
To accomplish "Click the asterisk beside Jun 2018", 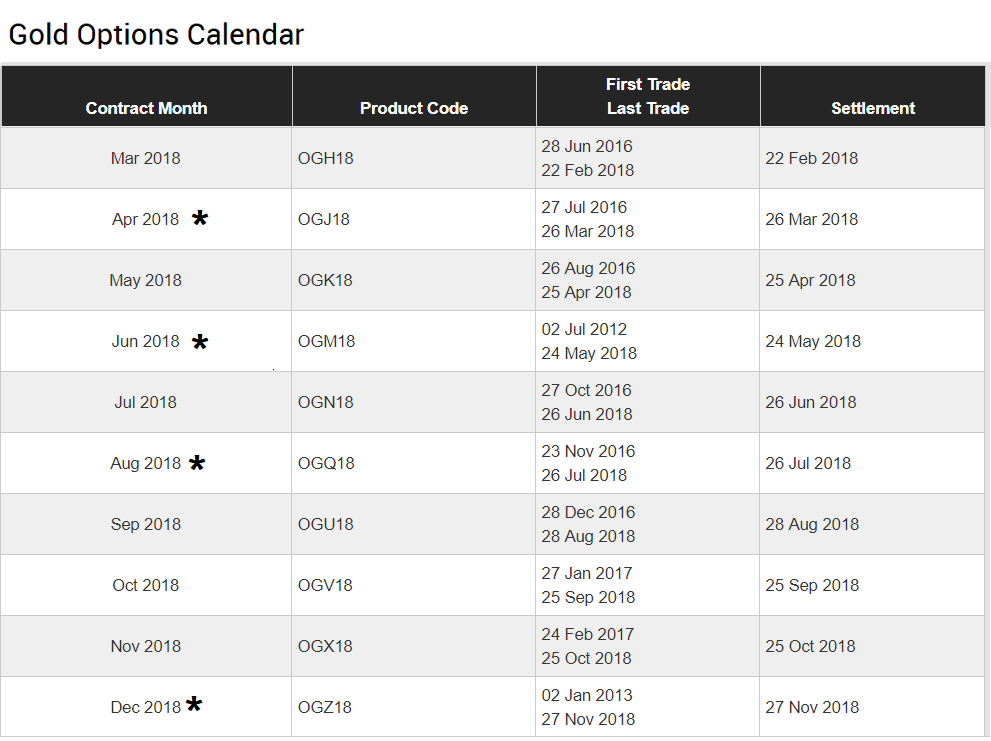I will [200, 342].
